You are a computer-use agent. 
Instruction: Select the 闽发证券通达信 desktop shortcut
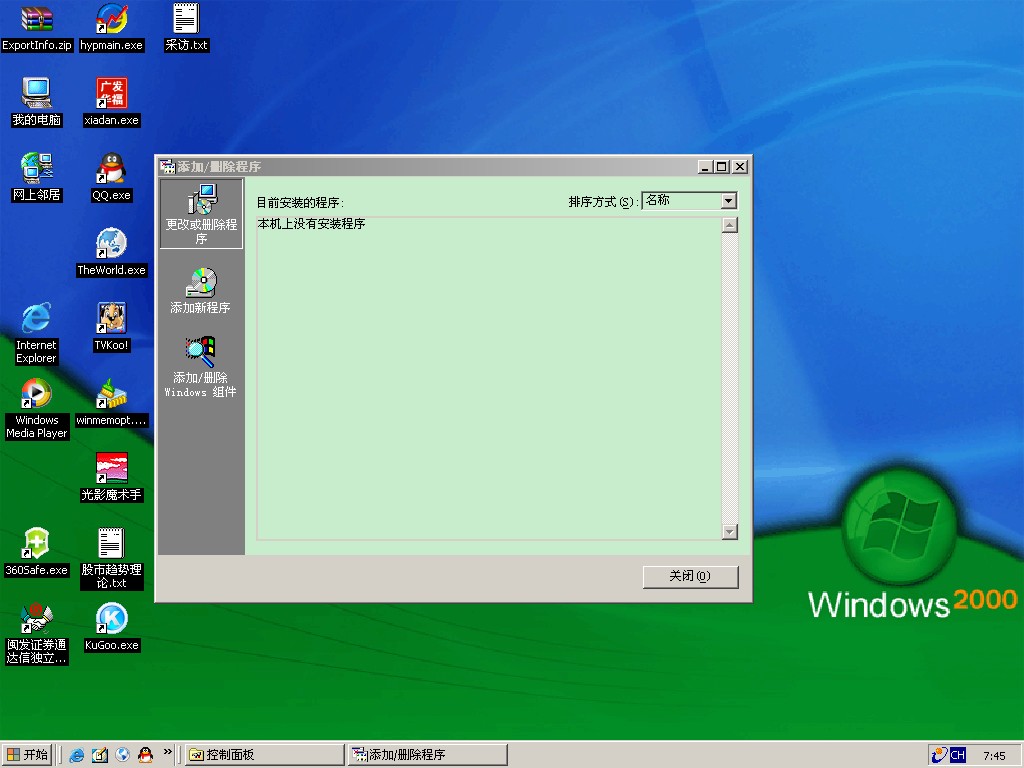coord(37,633)
